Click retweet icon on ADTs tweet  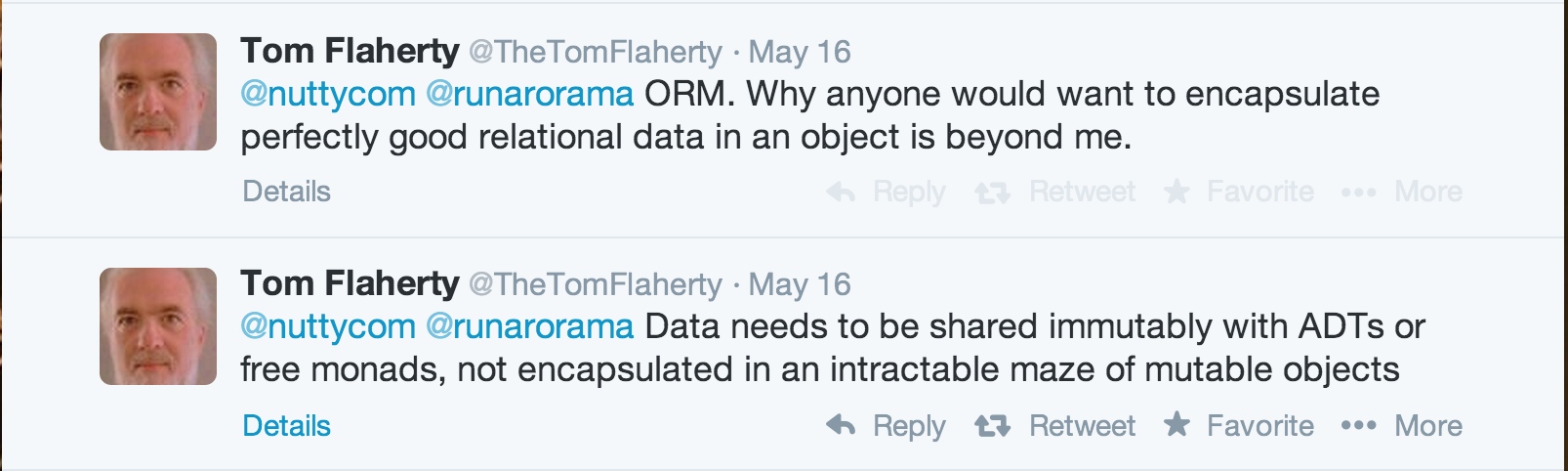(992, 426)
